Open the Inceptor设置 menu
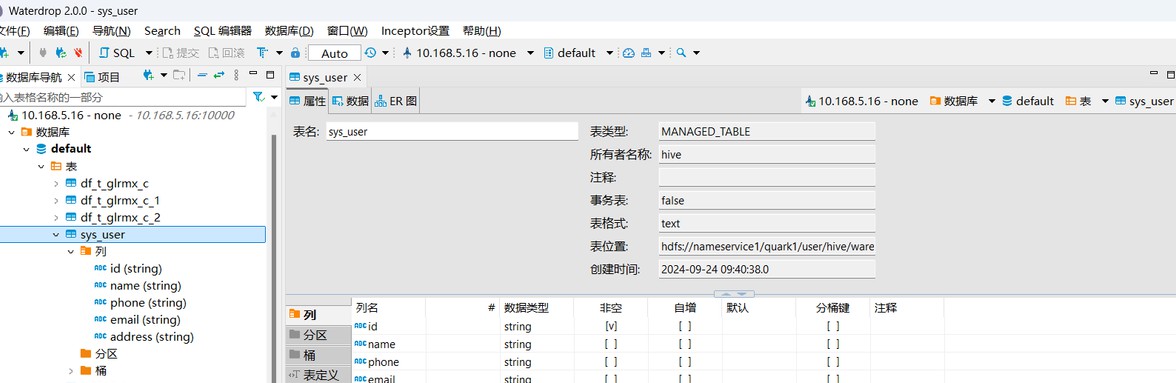1176x383 pixels. [x=415, y=31]
